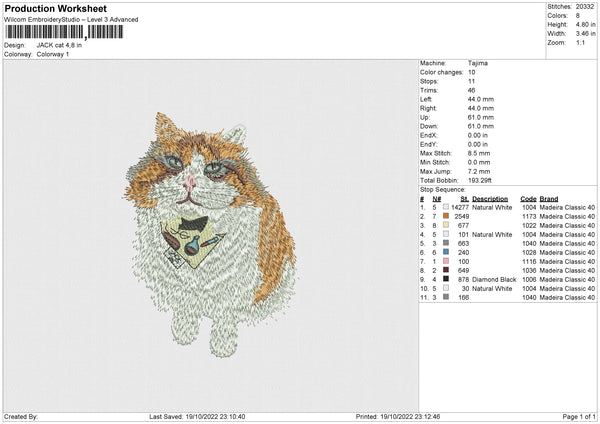Click the Natural White swatch in row 1
Screen dimensions: 600x424
(446, 207)
